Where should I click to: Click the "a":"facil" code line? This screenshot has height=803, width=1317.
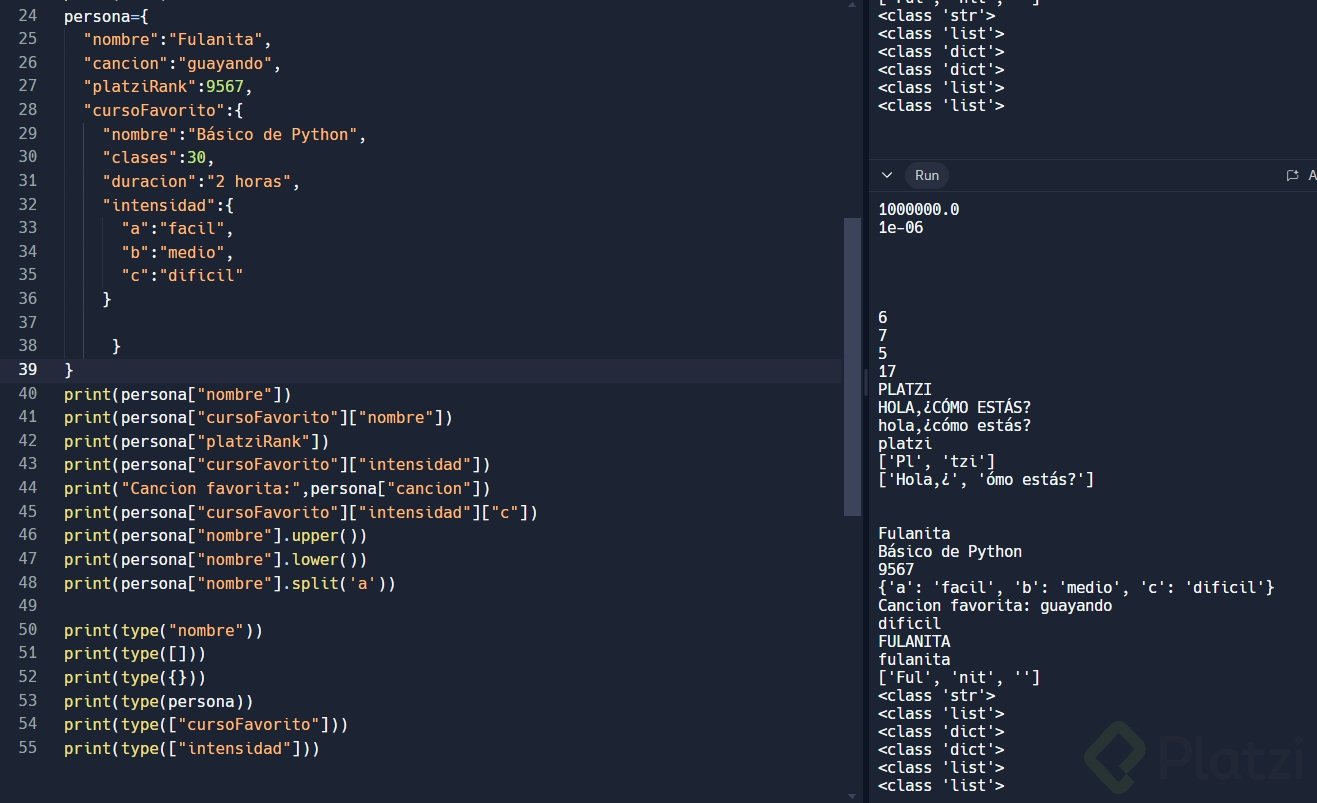pyautogui.click(x=177, y=229)
